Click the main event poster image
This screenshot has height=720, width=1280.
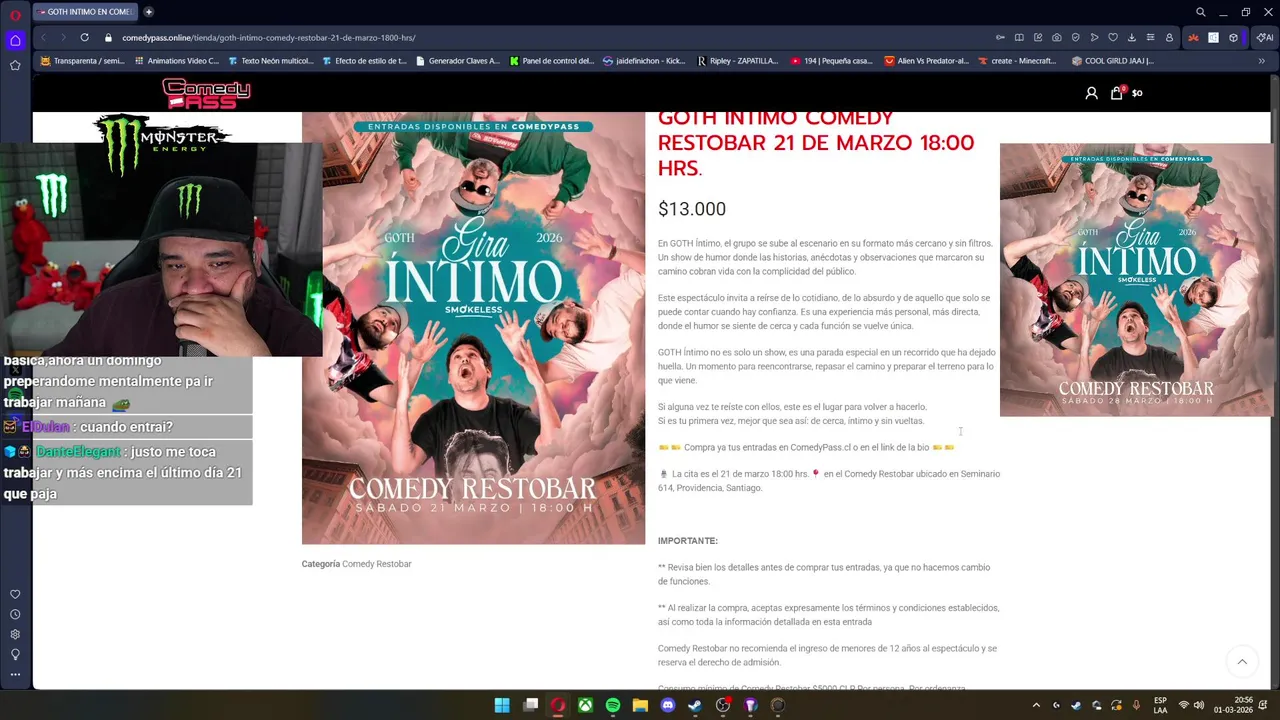473,328
